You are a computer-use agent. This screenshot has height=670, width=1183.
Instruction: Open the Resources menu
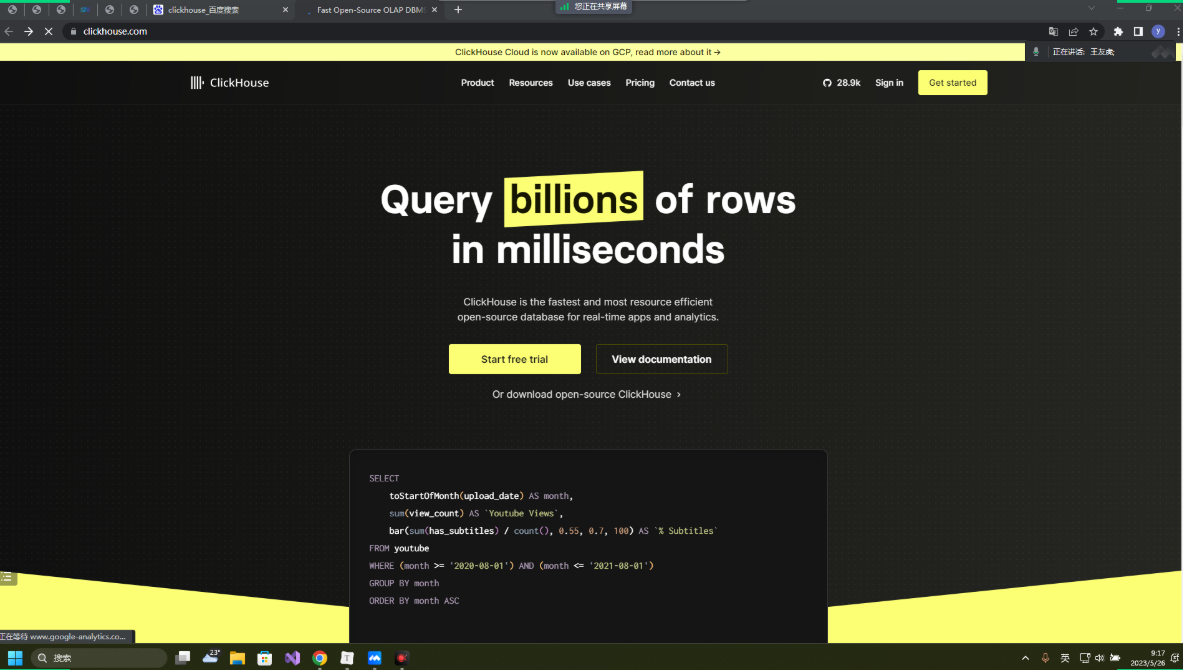pos(530,83)
